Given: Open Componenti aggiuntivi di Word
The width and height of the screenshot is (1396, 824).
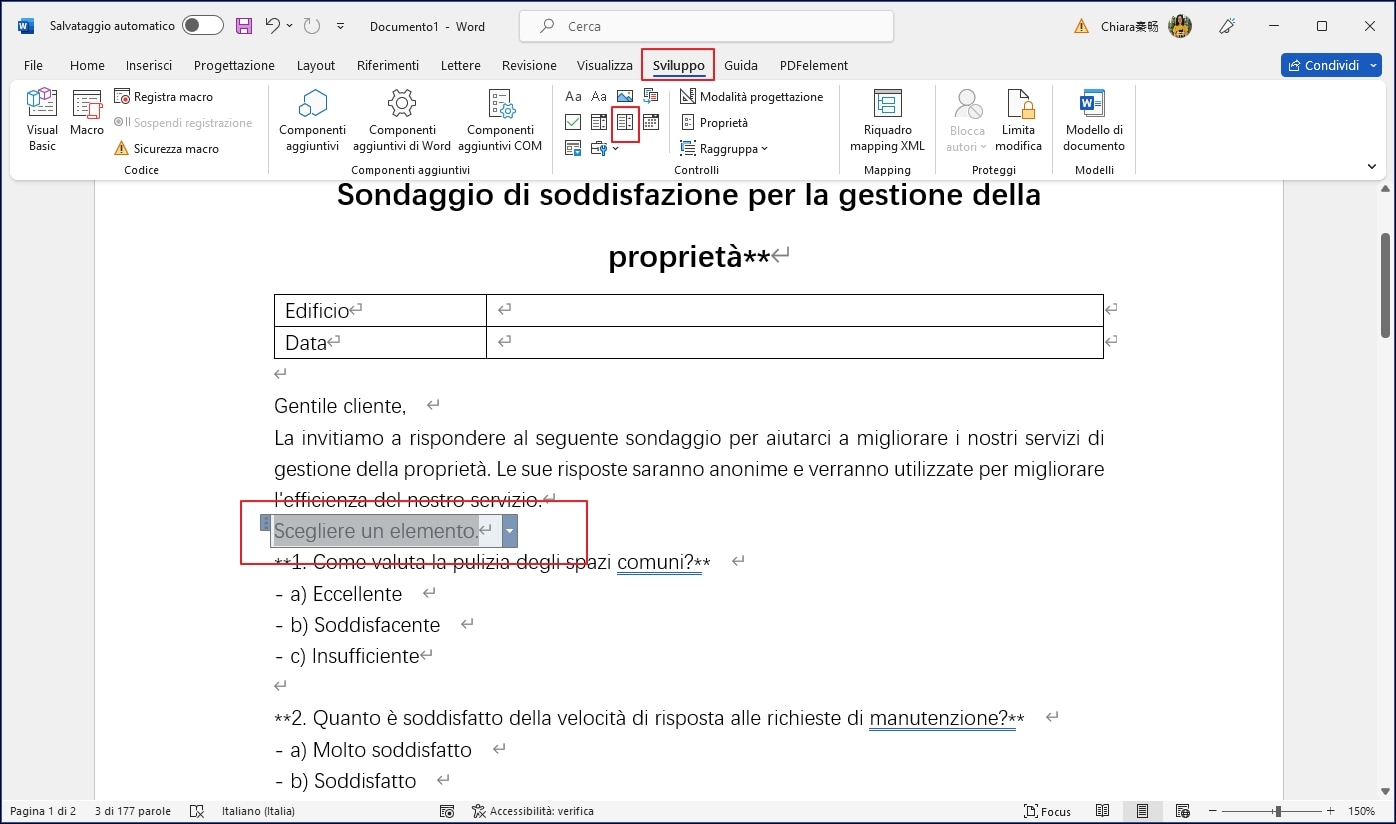Looking at the screenshot, I should click(x=402, y=120).
